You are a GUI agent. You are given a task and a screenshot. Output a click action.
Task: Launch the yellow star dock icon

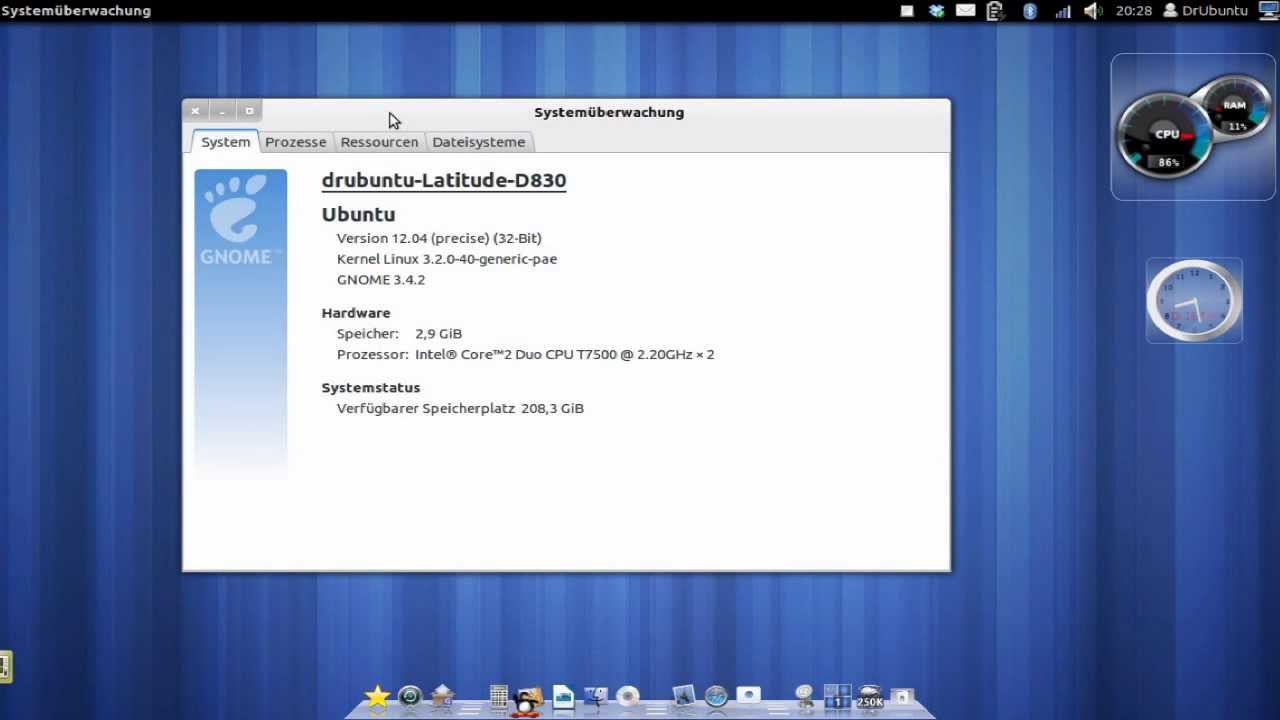pyautogui.click(x=377, y=697)
